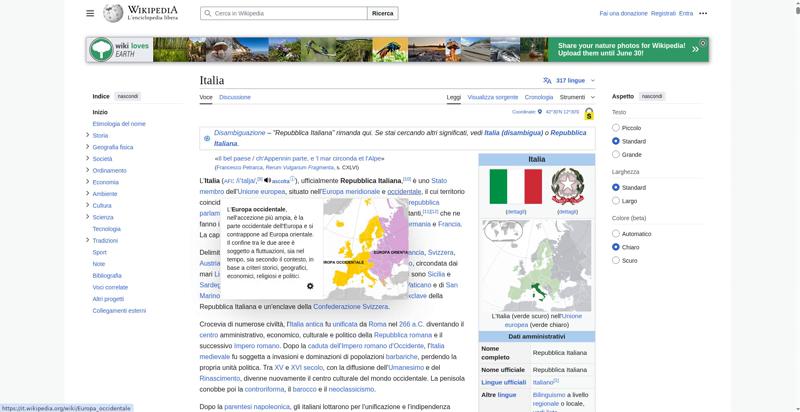Expand the Tradizioni index section
This screenshot has width=800, height=412.
88,240
